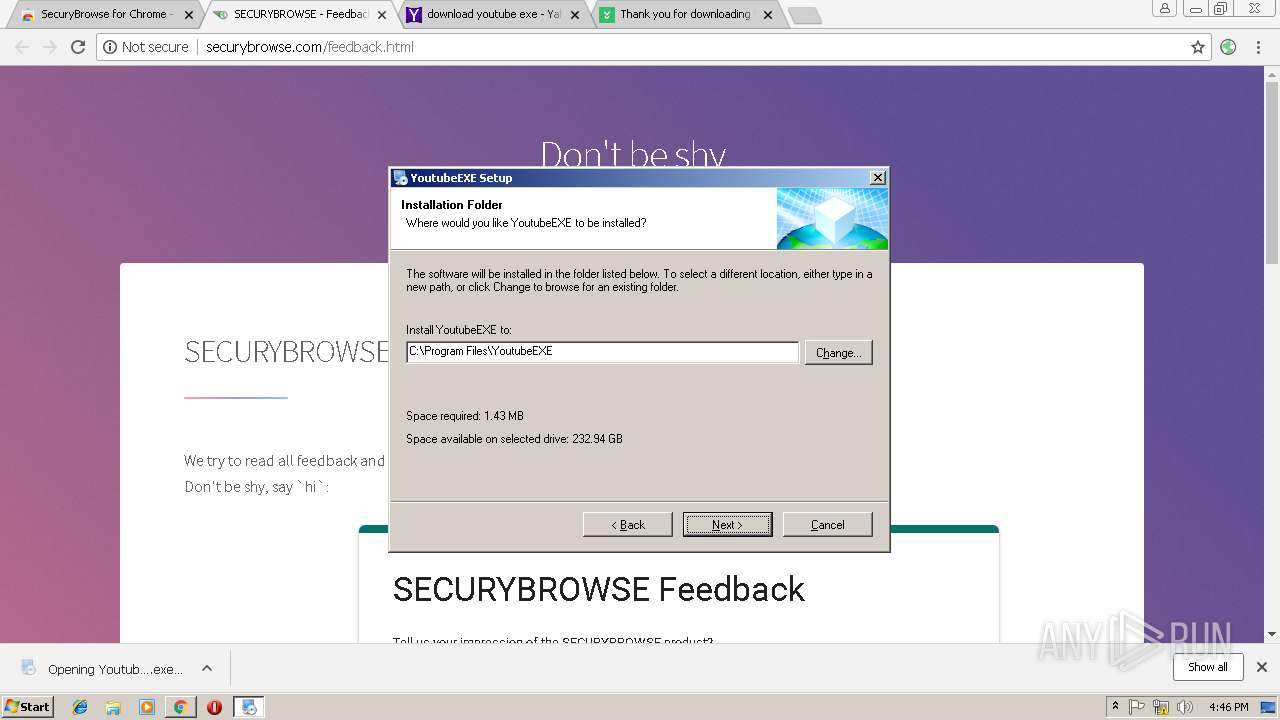Click Space available on selected drive text
This screenshot has width=1280, height=720.
tap(514, 439)
